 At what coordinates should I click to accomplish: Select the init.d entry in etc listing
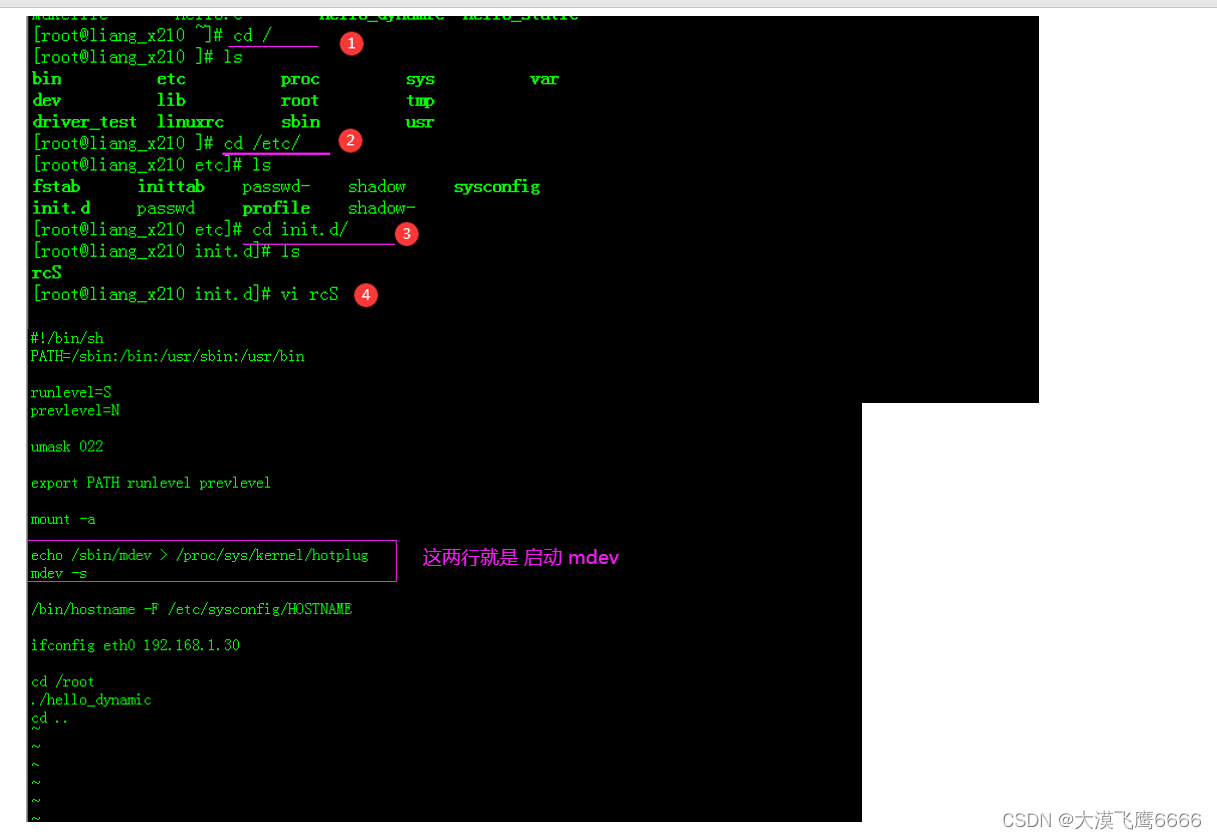(x=60, y=207)
